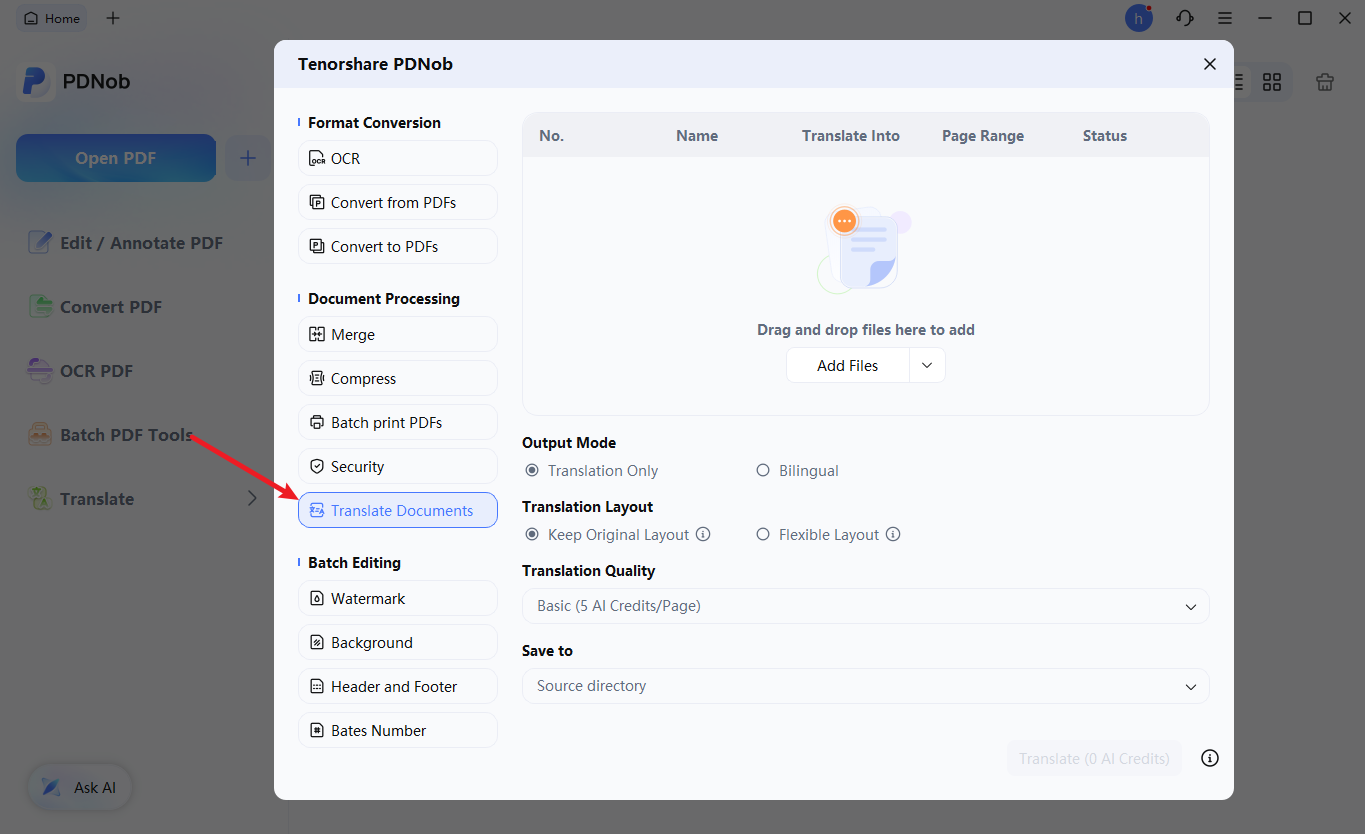Open the Merge tool

click(x=398, y=334)
